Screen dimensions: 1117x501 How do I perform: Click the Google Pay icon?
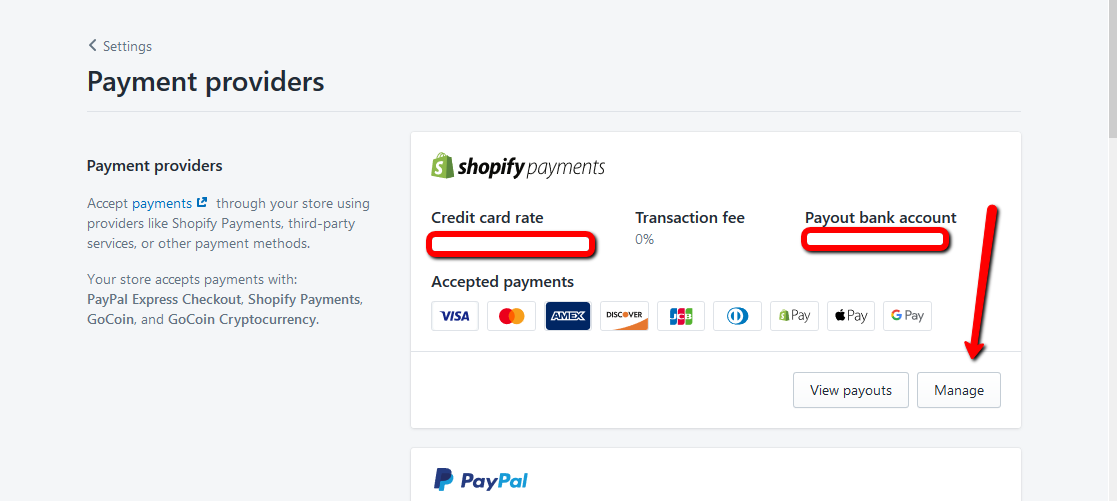click(x=907, y=316)
